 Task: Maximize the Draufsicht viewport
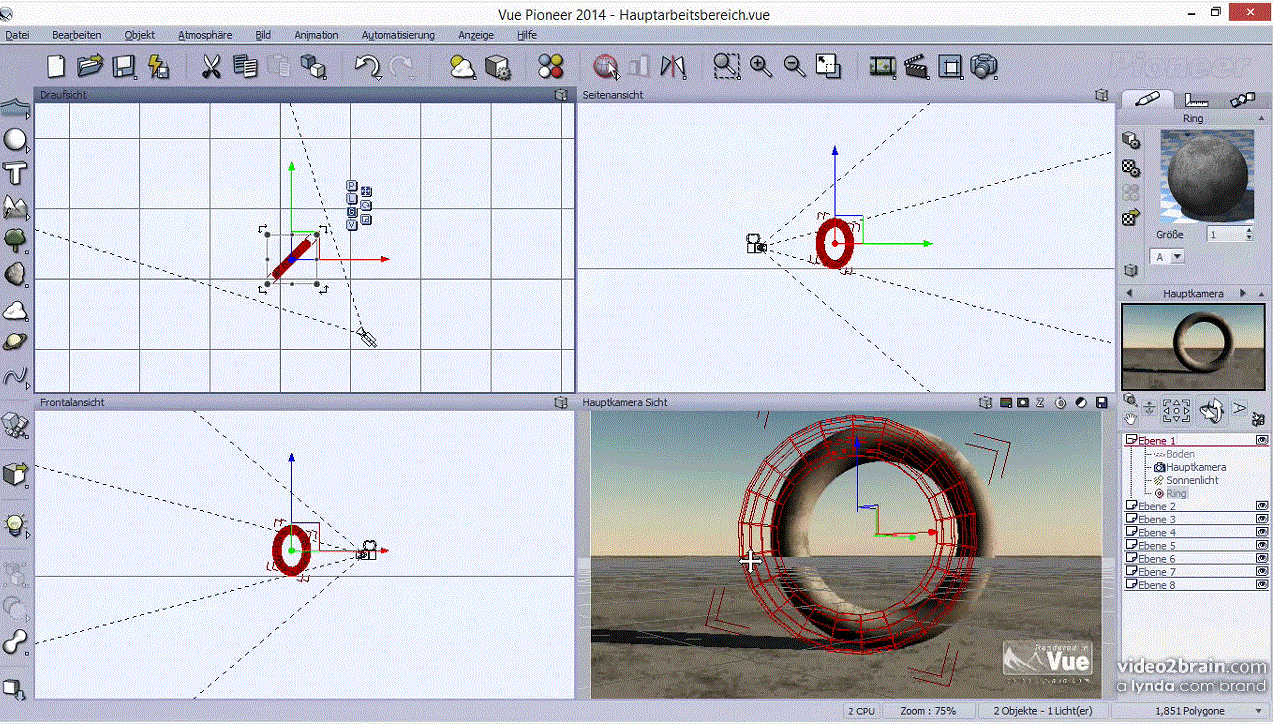click(x=561, y=95)
